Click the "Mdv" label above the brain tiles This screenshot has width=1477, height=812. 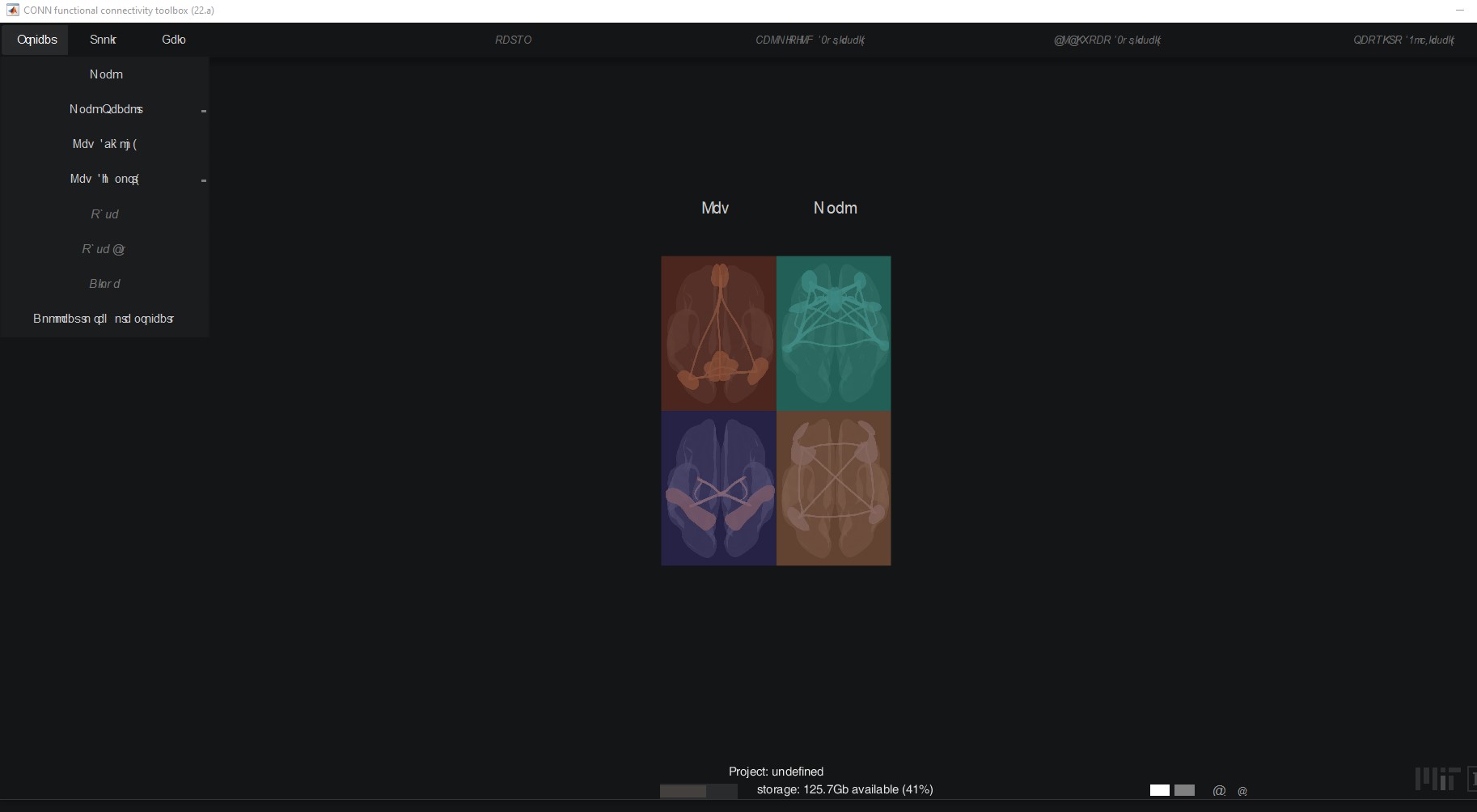tap(715, 208)
